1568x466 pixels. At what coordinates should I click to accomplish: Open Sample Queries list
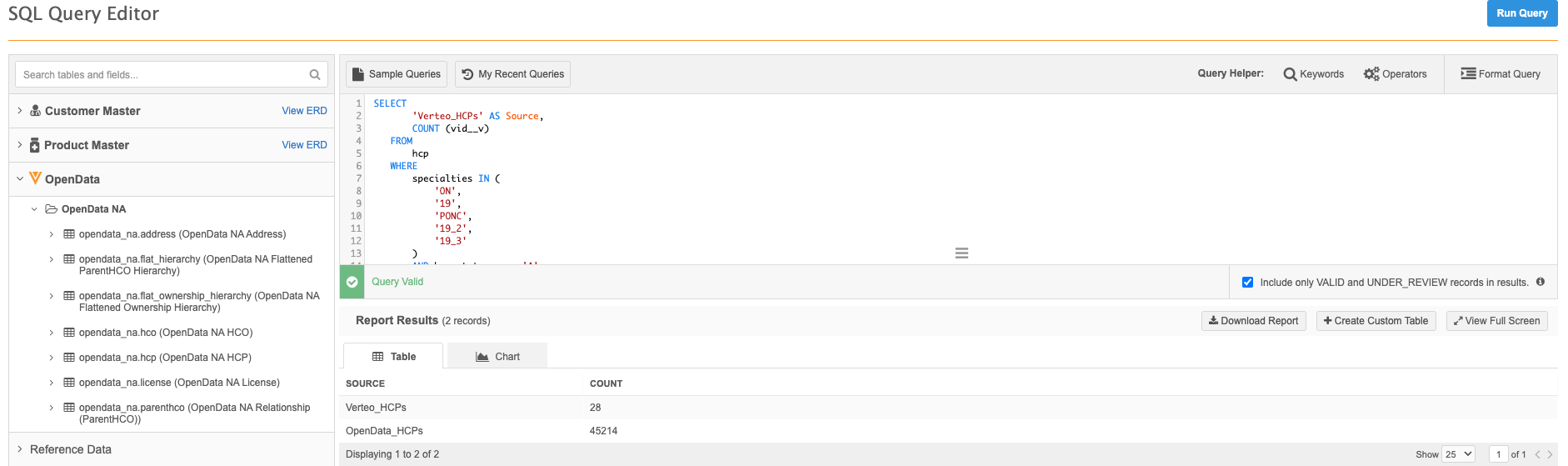(x=397, y=74)
